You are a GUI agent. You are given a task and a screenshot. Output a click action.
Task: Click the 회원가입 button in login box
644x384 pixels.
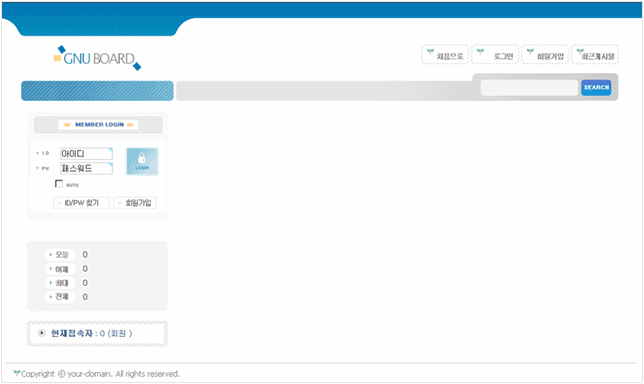[135, 203]
